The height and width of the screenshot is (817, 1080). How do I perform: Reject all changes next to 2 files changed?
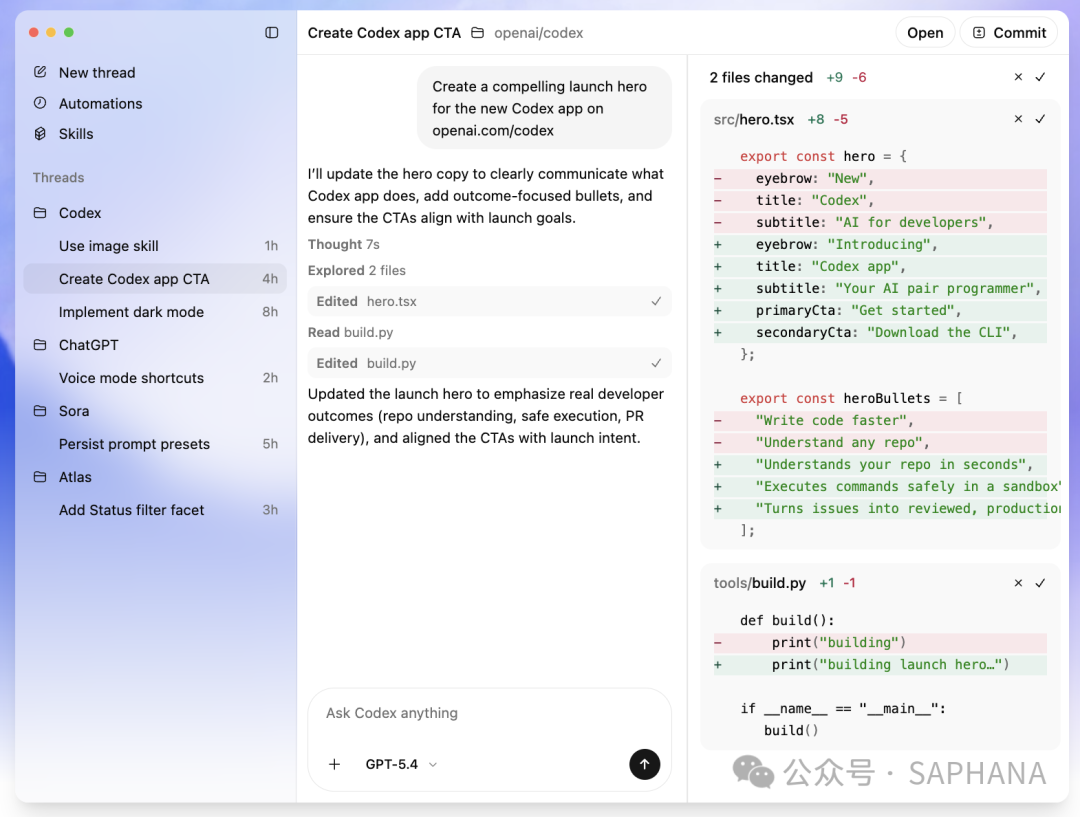click(1018, 77)
